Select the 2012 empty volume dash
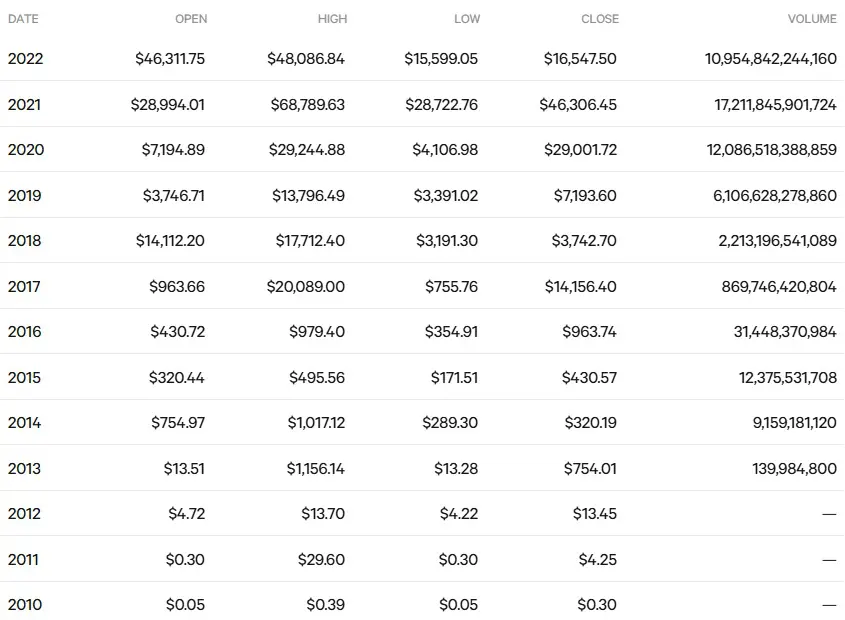Viewport: 845px width, 620px height. click(829, 514)
